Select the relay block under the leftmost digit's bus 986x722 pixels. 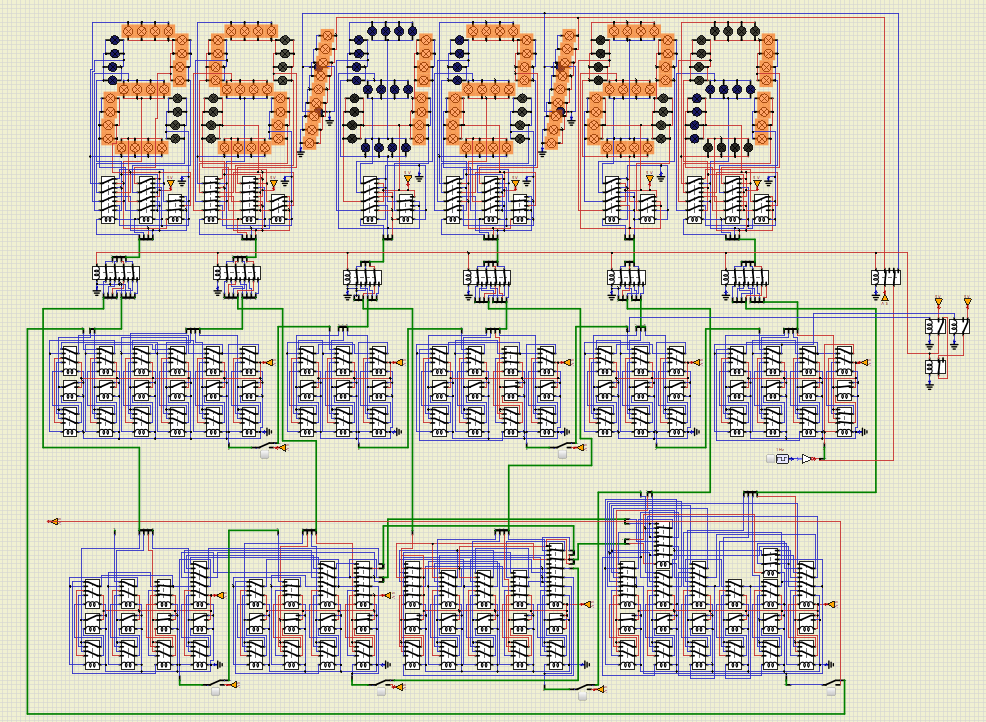coord(115,273)
